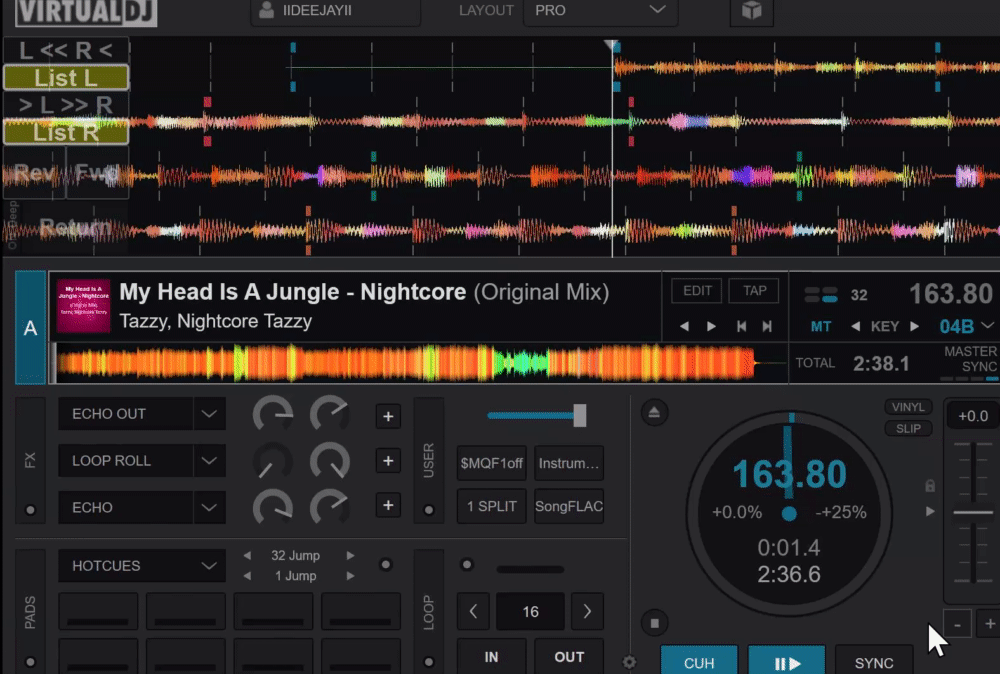Screen dimensions: 1000x674
Task: Click the first ECHO OUT knob
Action: pyautogui.click(x=273, y=414)
